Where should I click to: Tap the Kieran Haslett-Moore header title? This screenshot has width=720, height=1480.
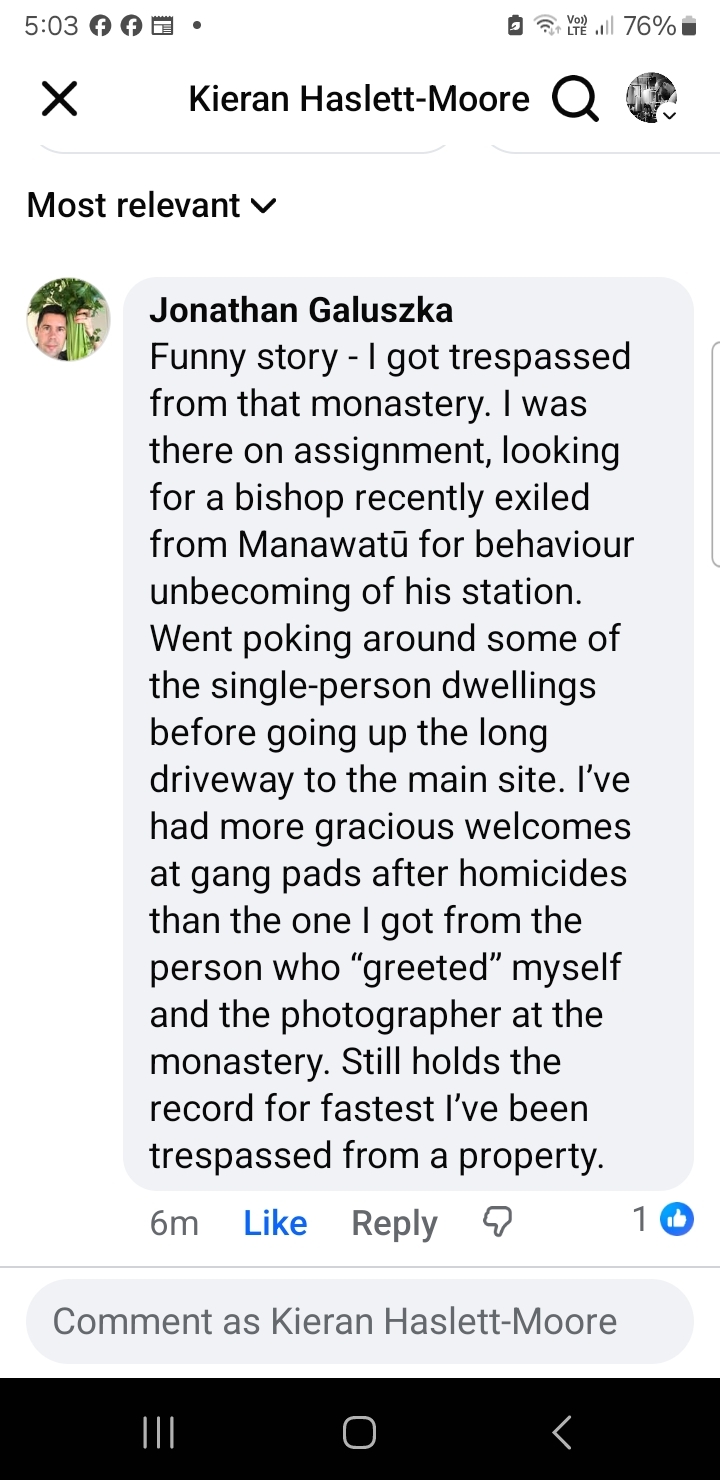(359, 99)
